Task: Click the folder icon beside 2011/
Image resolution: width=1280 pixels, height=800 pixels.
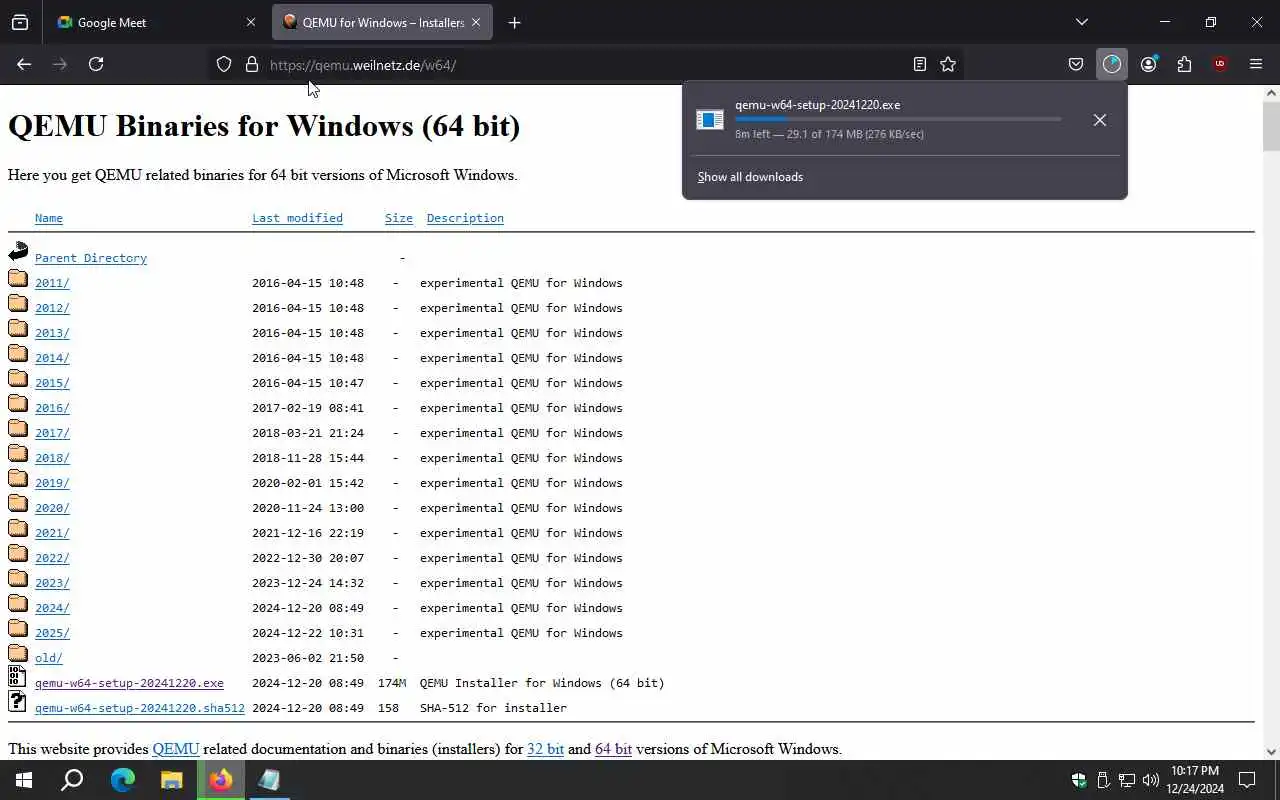Action: [x=18, y=278]
